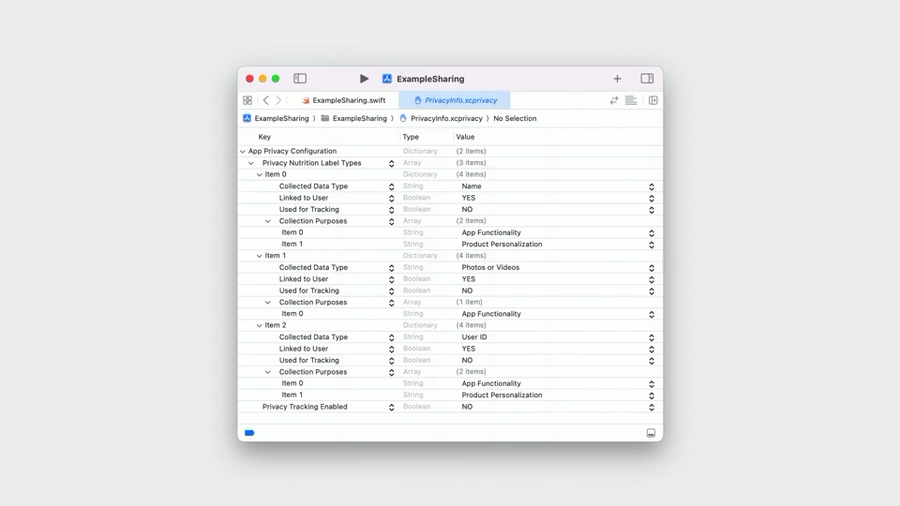Collapse Privacy Nutrition Label Types array
Screen dimensions: 900x506
point(251,163)
